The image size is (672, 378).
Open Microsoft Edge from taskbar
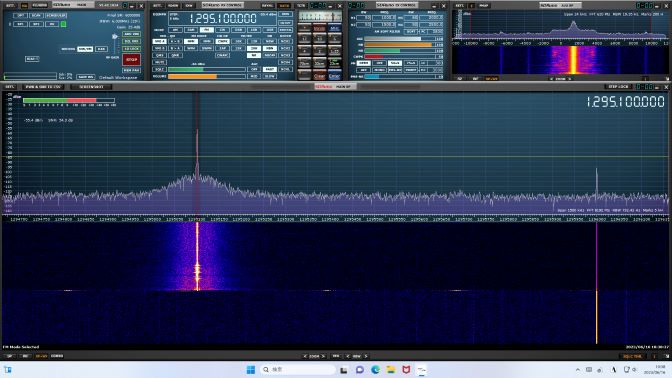coord(375,369)
